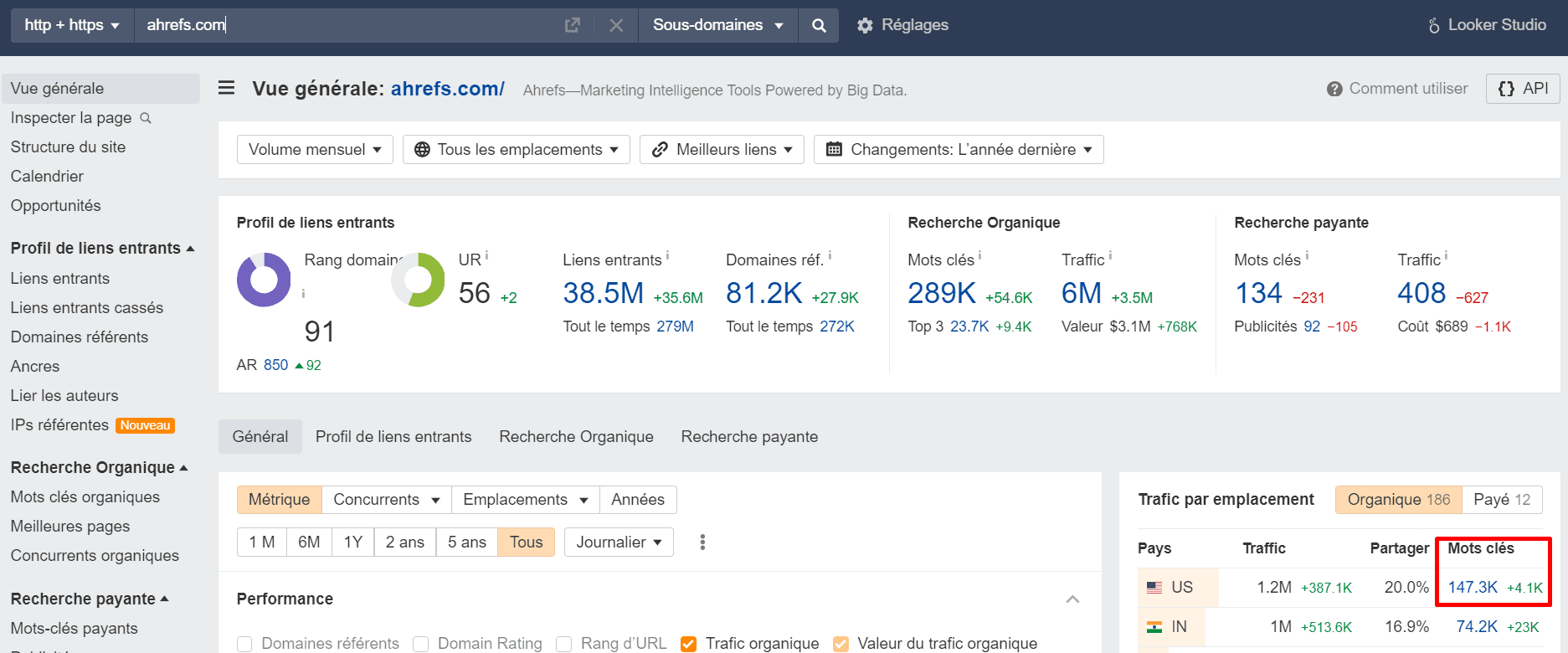
Task: Clear the URL field with X icon
Action: [616, 25]
